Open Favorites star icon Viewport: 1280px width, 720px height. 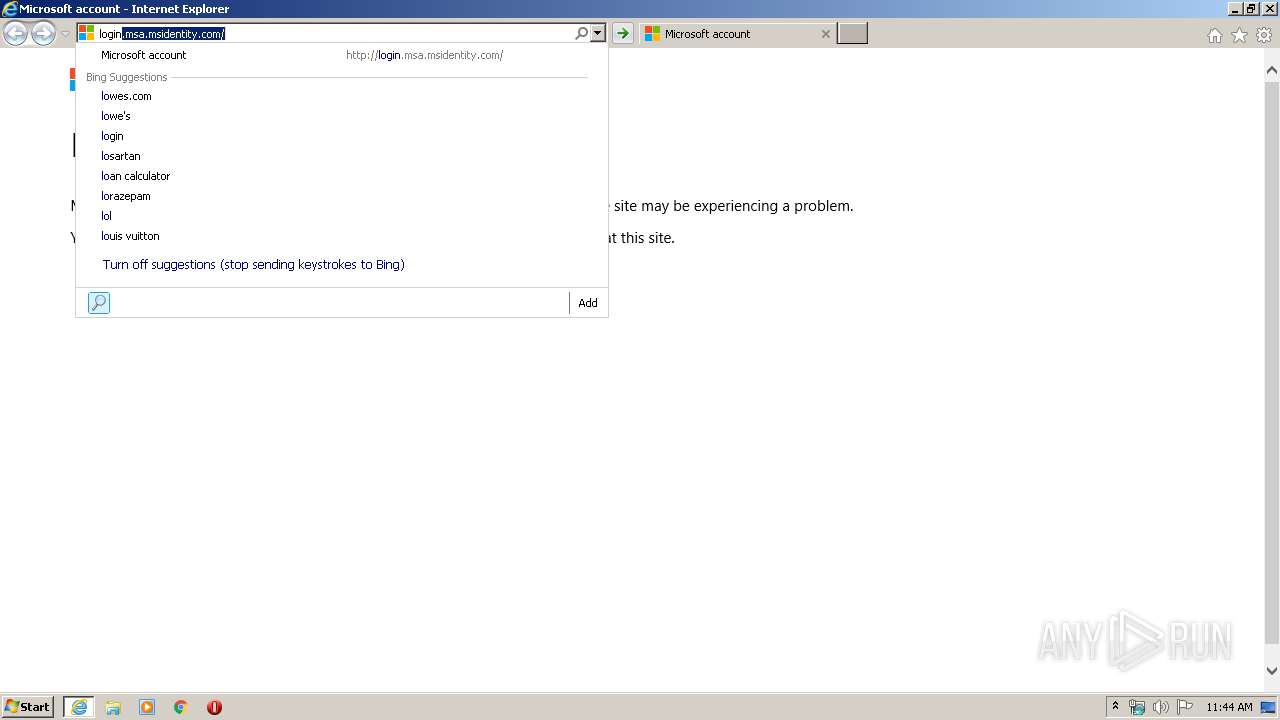pos(1239,35)
